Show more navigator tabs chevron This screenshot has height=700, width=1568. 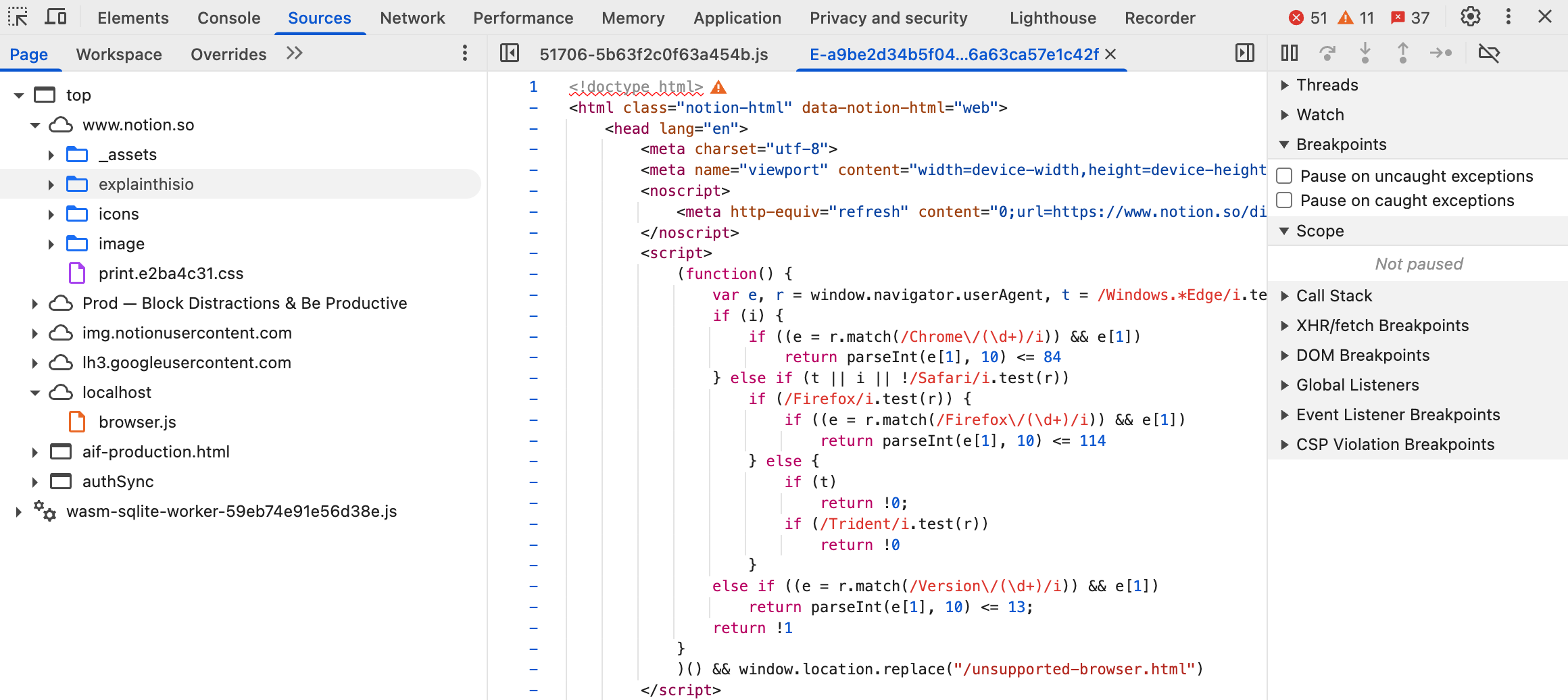point(294,53)
